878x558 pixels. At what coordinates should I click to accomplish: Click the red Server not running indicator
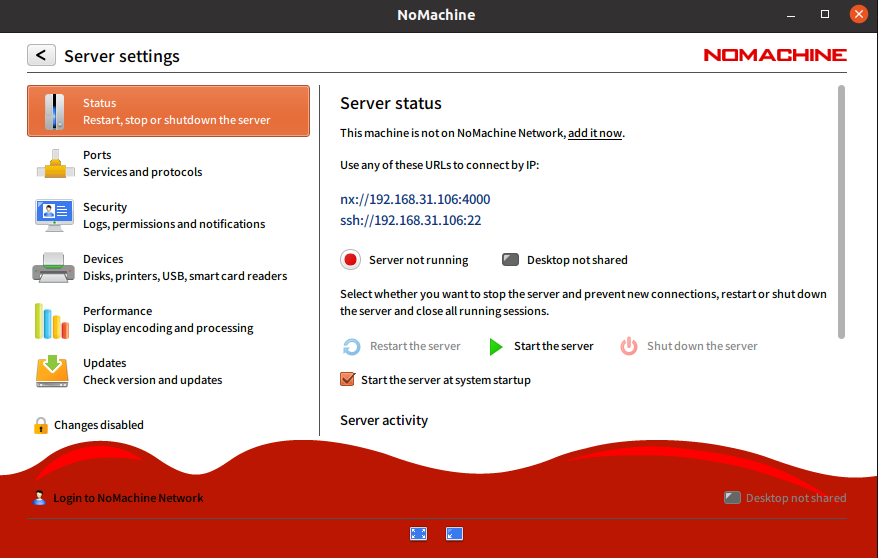(x=351, y=260)
